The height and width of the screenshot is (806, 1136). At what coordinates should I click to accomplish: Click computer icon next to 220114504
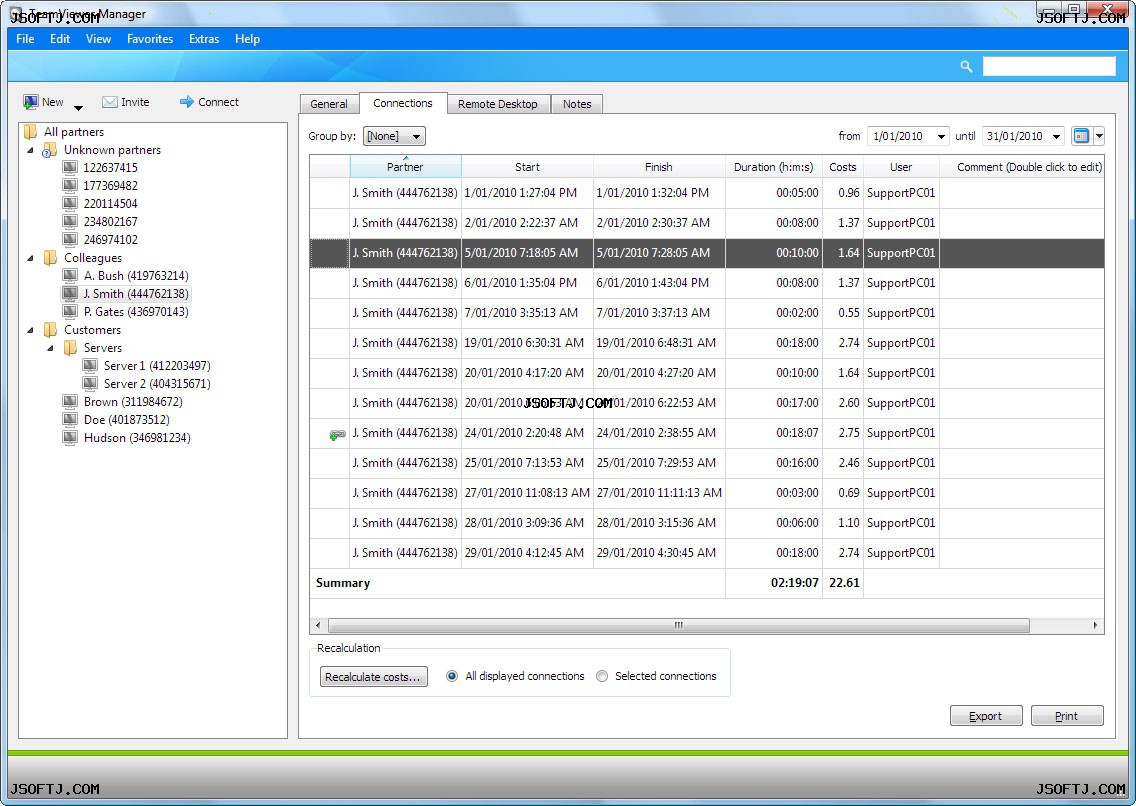pyautogui.click(x=70, y=203)
